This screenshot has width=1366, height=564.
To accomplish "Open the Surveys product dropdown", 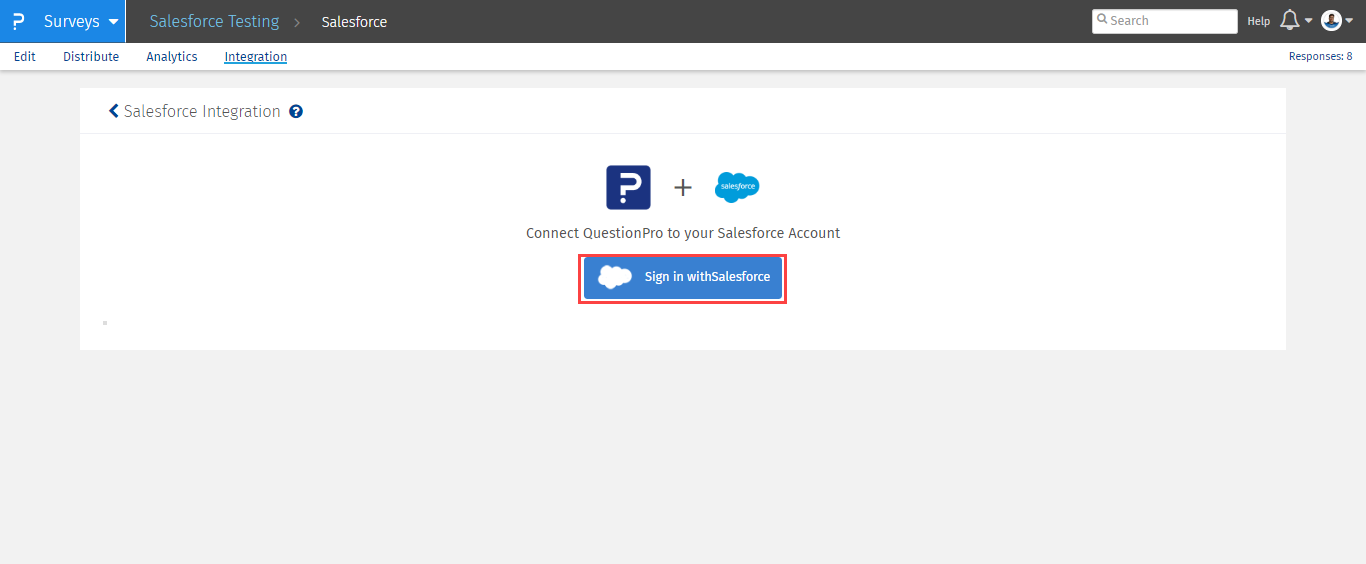I will pyautogui.click(x=80, y=21).
